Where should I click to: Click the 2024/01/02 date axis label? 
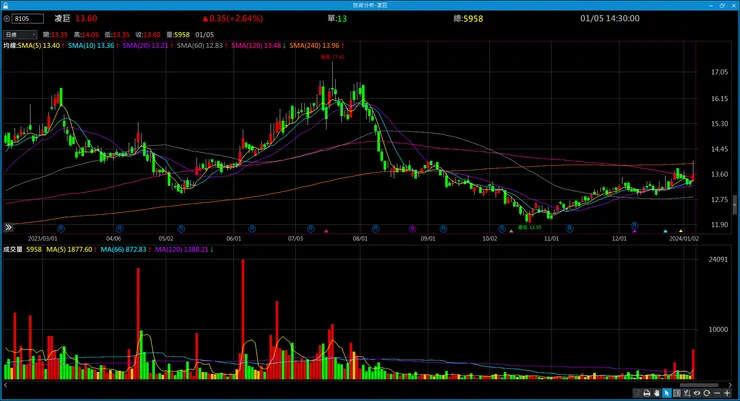point(684,239)
